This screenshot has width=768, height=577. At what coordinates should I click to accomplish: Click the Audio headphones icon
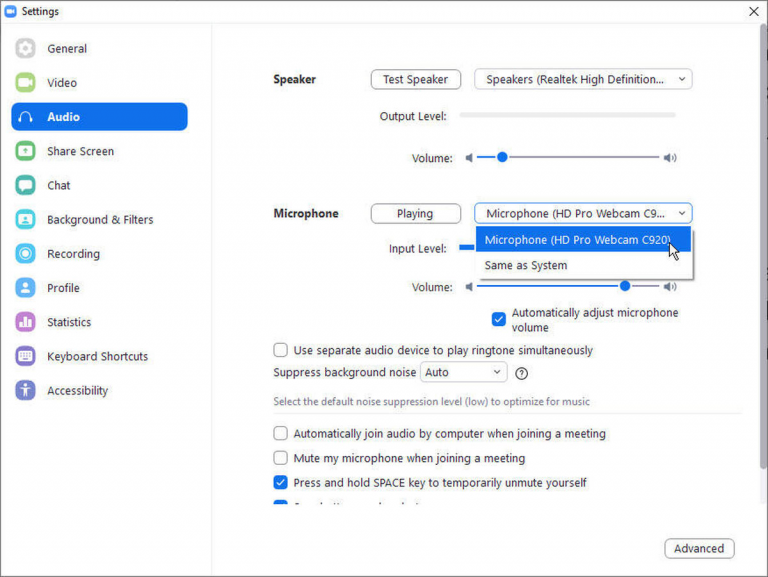[x=25, y=117]
